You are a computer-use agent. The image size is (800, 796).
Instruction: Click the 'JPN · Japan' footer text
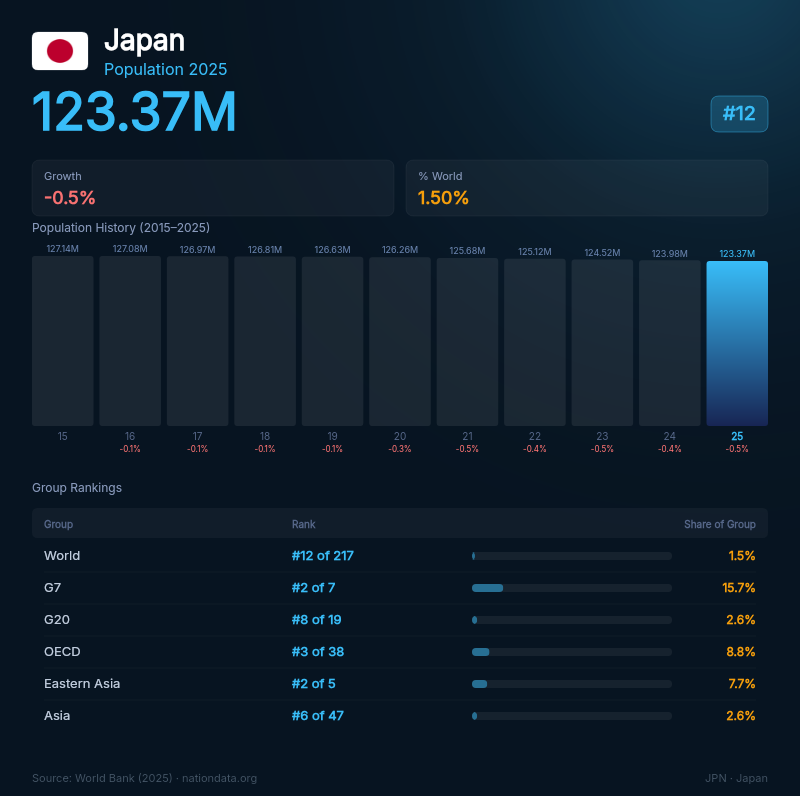coord(736,778)
